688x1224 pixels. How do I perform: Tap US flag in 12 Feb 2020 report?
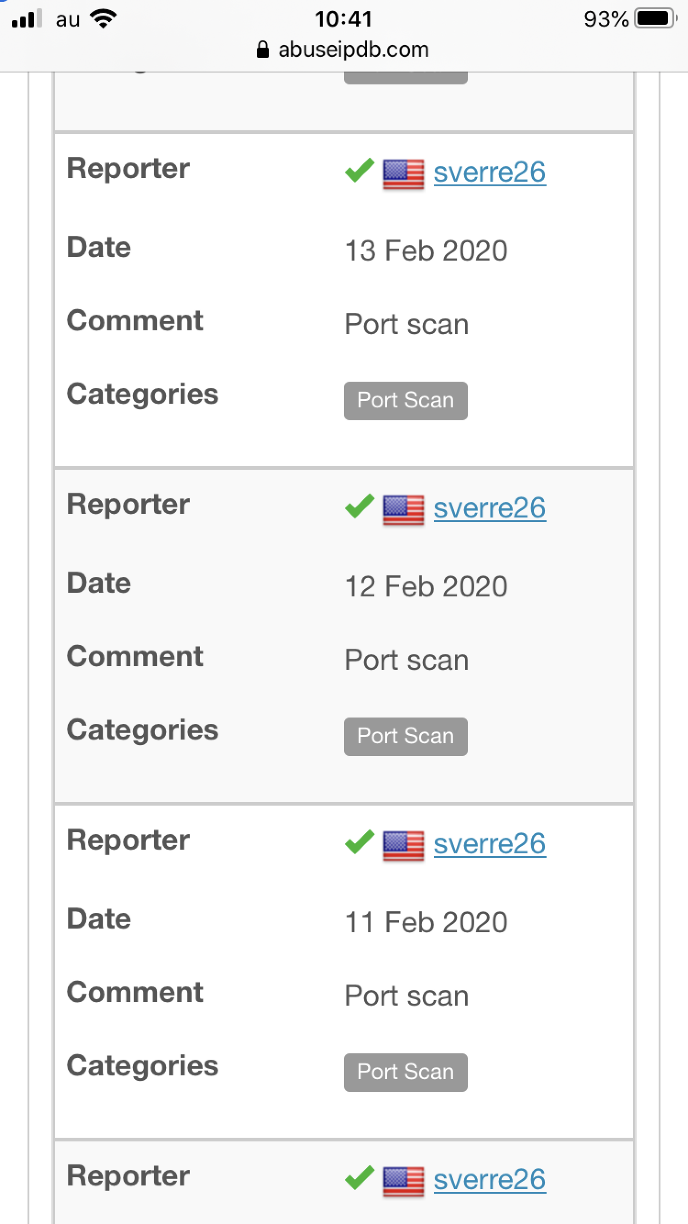point(404,509)
